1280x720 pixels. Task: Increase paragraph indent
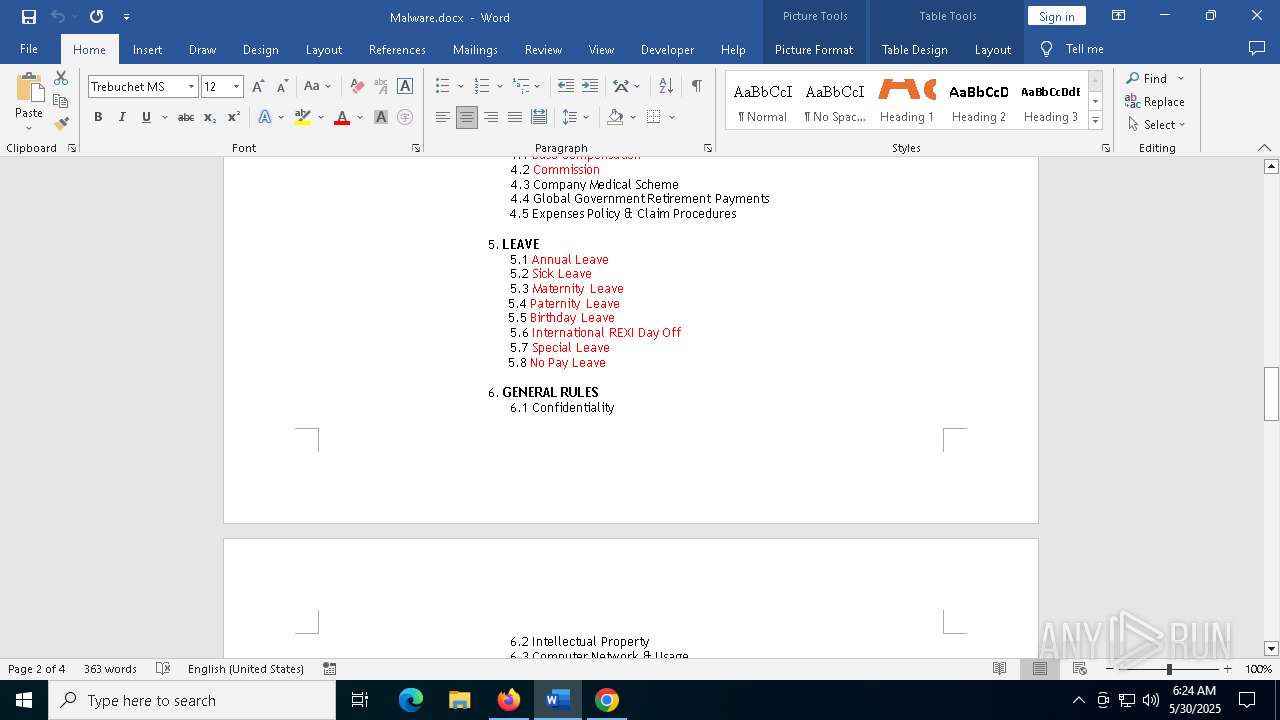tap(590, 86)
